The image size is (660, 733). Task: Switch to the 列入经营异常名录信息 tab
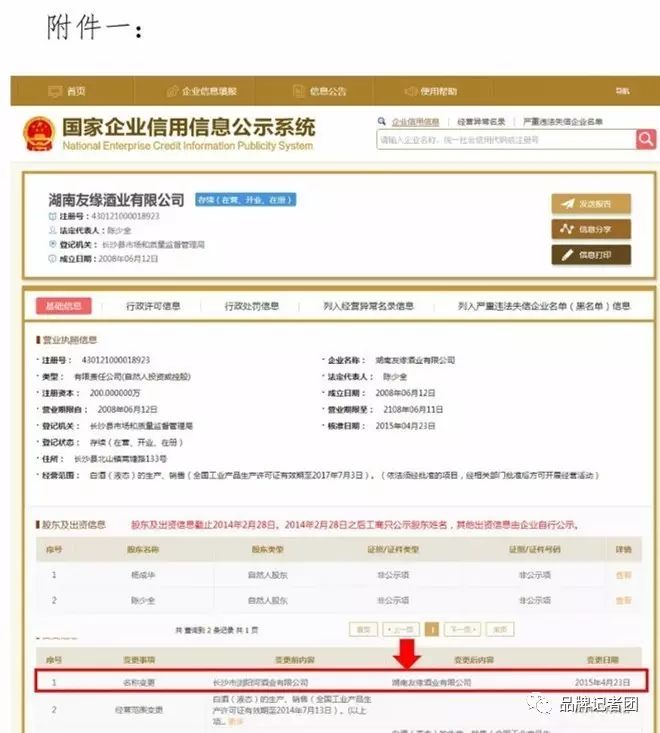(368, 306)
